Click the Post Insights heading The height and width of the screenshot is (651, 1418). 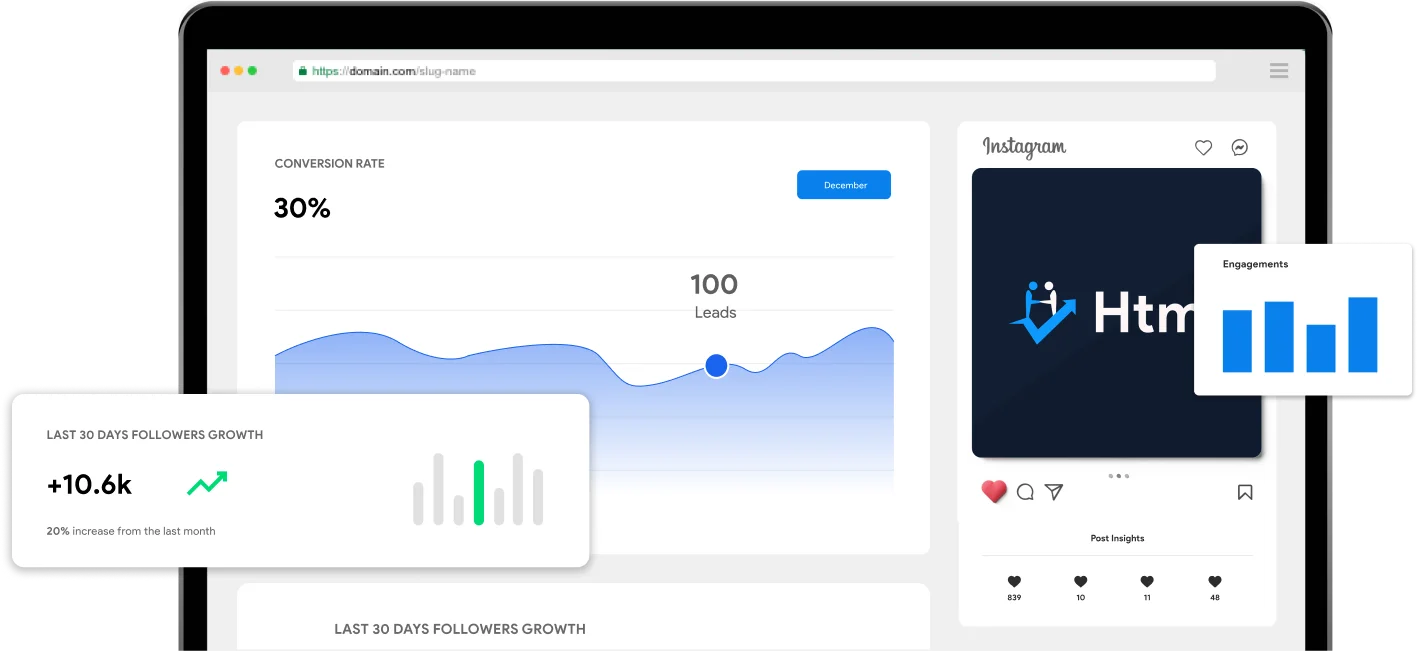click(x=1117, y=538)
